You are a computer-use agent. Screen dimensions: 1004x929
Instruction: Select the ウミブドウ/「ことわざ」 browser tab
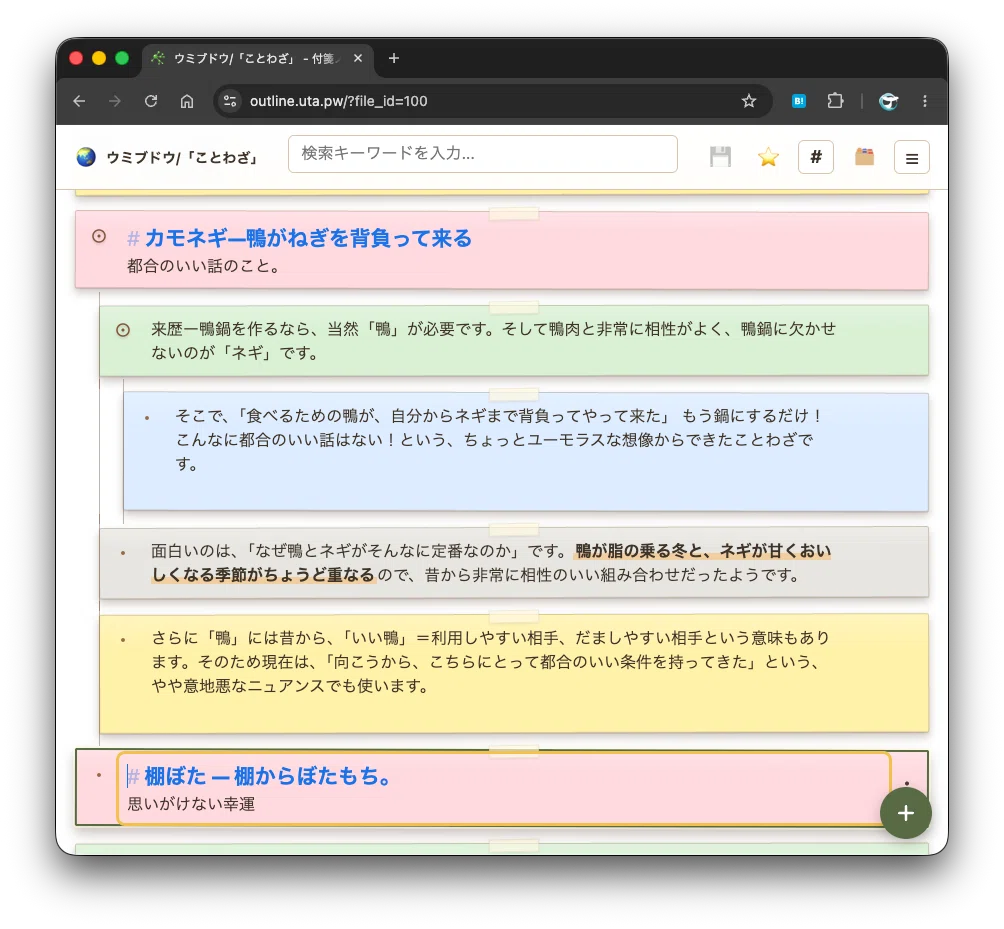tap(257, 58)
